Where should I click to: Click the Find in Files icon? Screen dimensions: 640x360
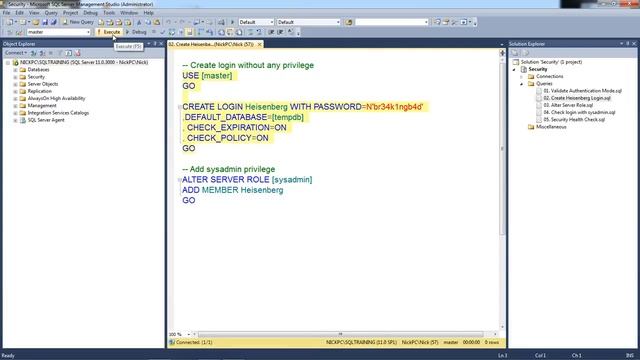(349, 22)
